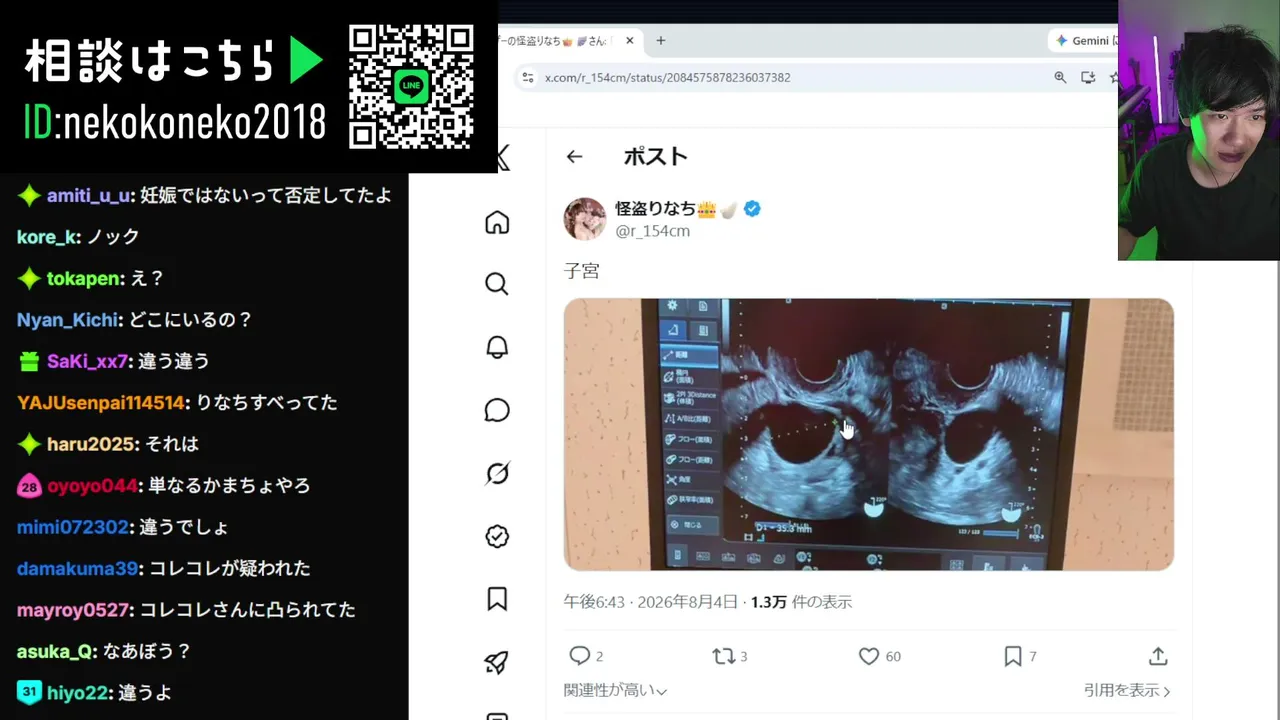The width and height of the screenshot is (1280, 720).
Task: Click chat username YAJUsenpai114514
Action: tap(101, 403)
